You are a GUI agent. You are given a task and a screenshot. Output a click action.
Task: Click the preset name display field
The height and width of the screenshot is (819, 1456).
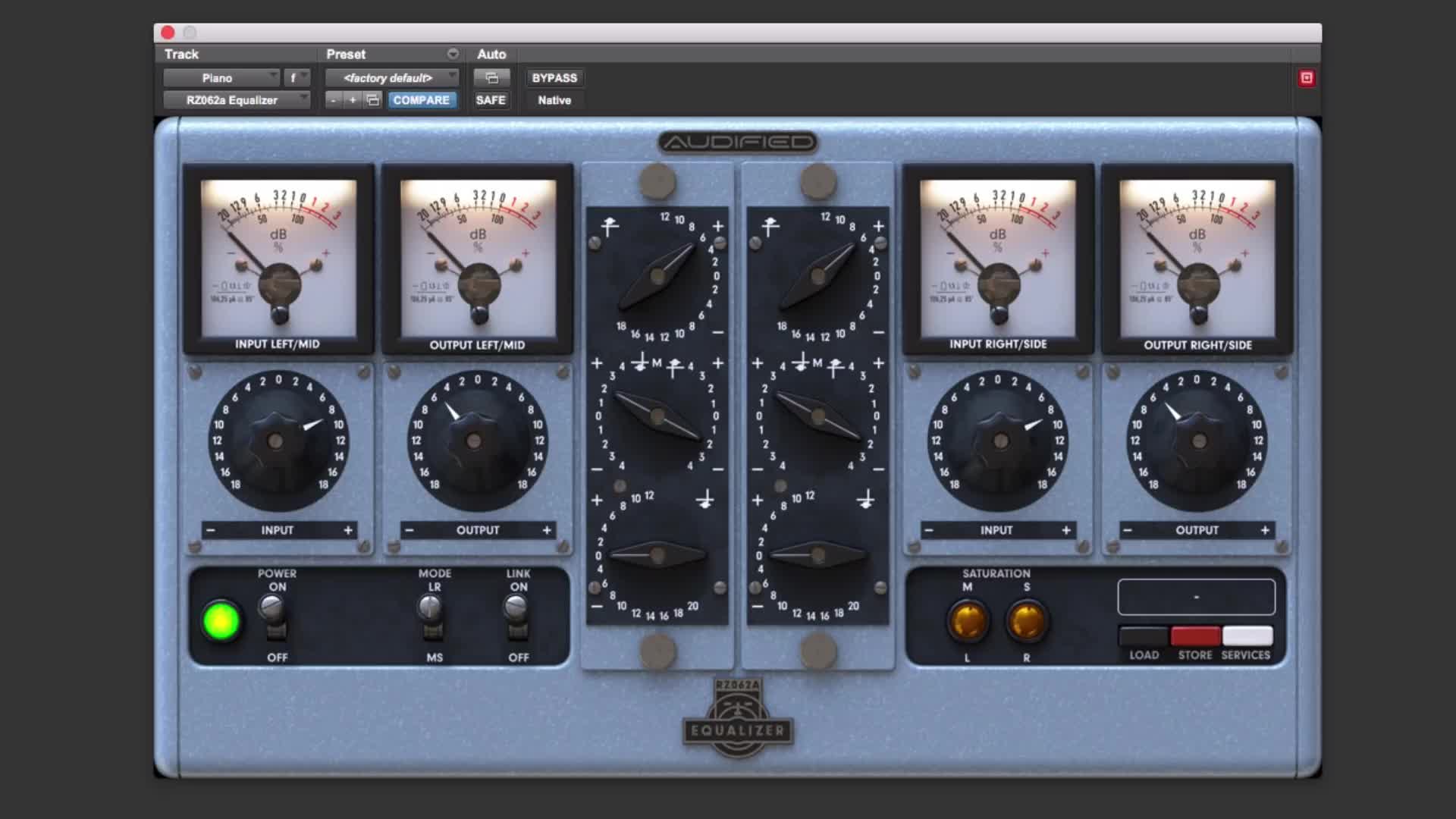pos(1196,598)
